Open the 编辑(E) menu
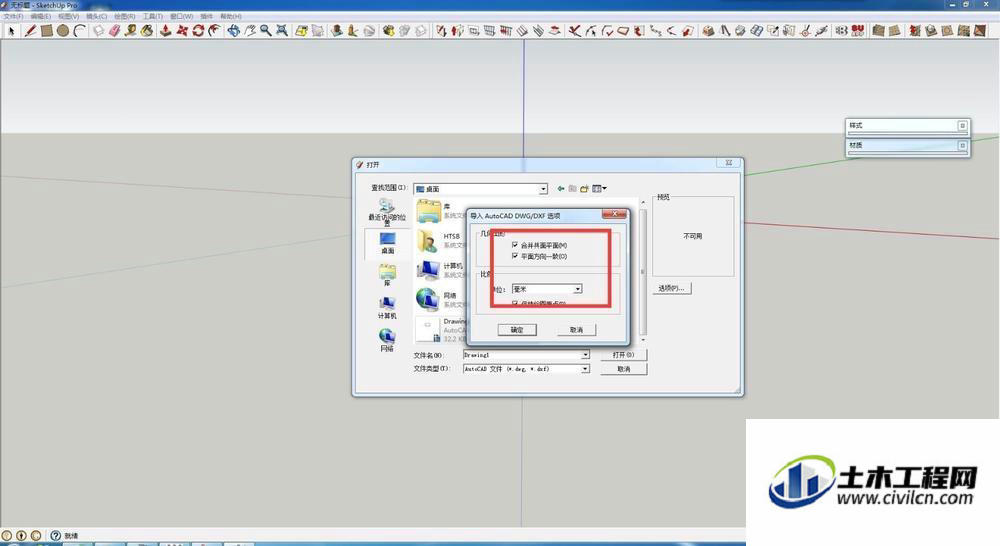This screenshot has height=546, width=1000. pyautogui.click(x=41, y=16)
